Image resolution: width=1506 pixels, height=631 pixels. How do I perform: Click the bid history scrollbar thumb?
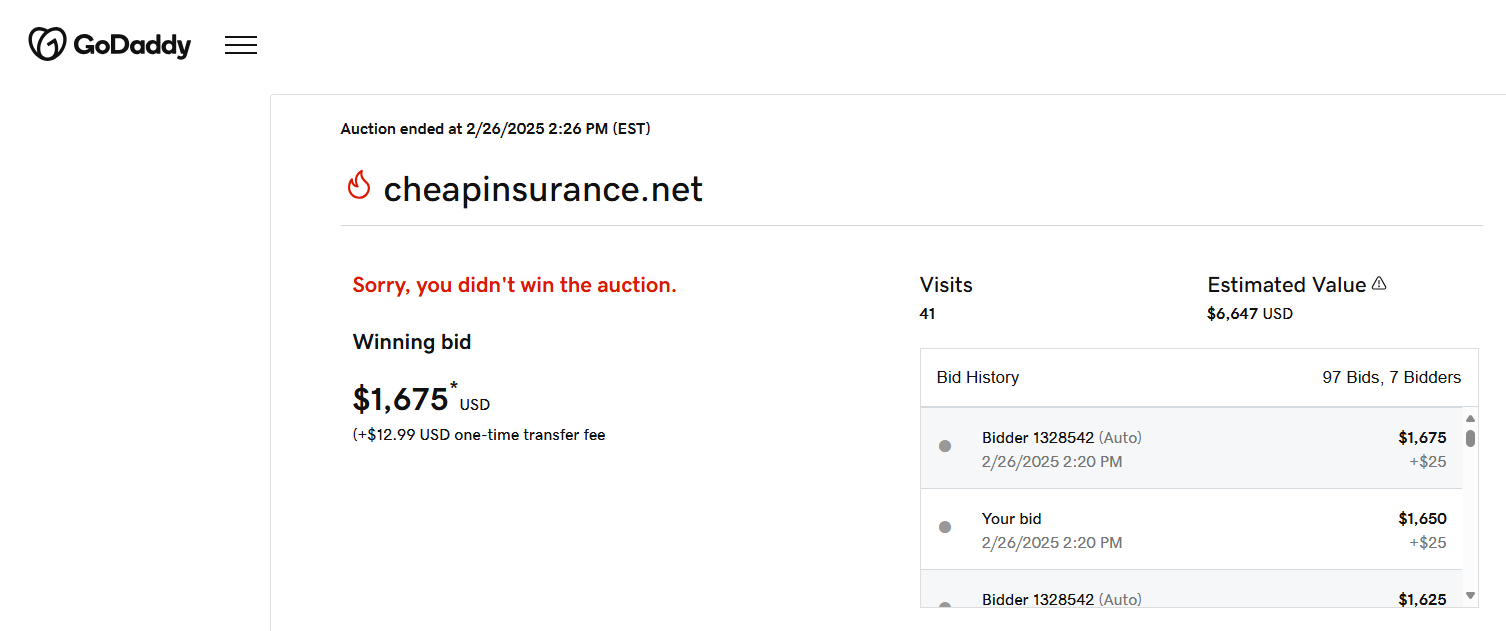[1470, 438]
